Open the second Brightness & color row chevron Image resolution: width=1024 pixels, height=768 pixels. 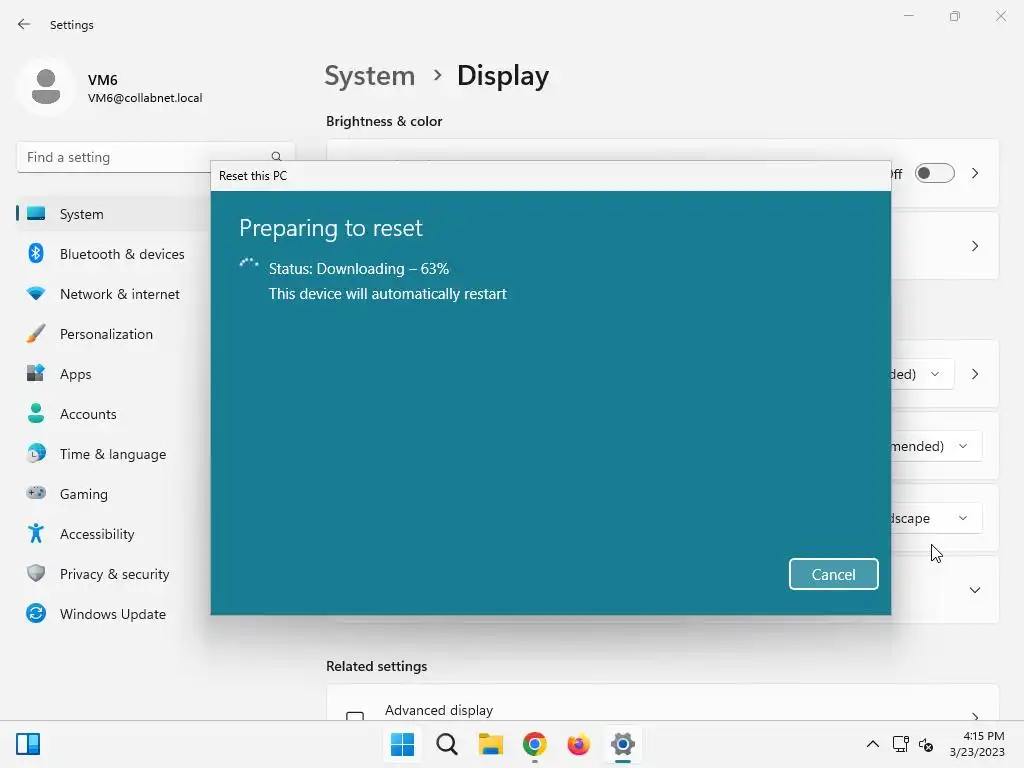click(x=975, y=246)
